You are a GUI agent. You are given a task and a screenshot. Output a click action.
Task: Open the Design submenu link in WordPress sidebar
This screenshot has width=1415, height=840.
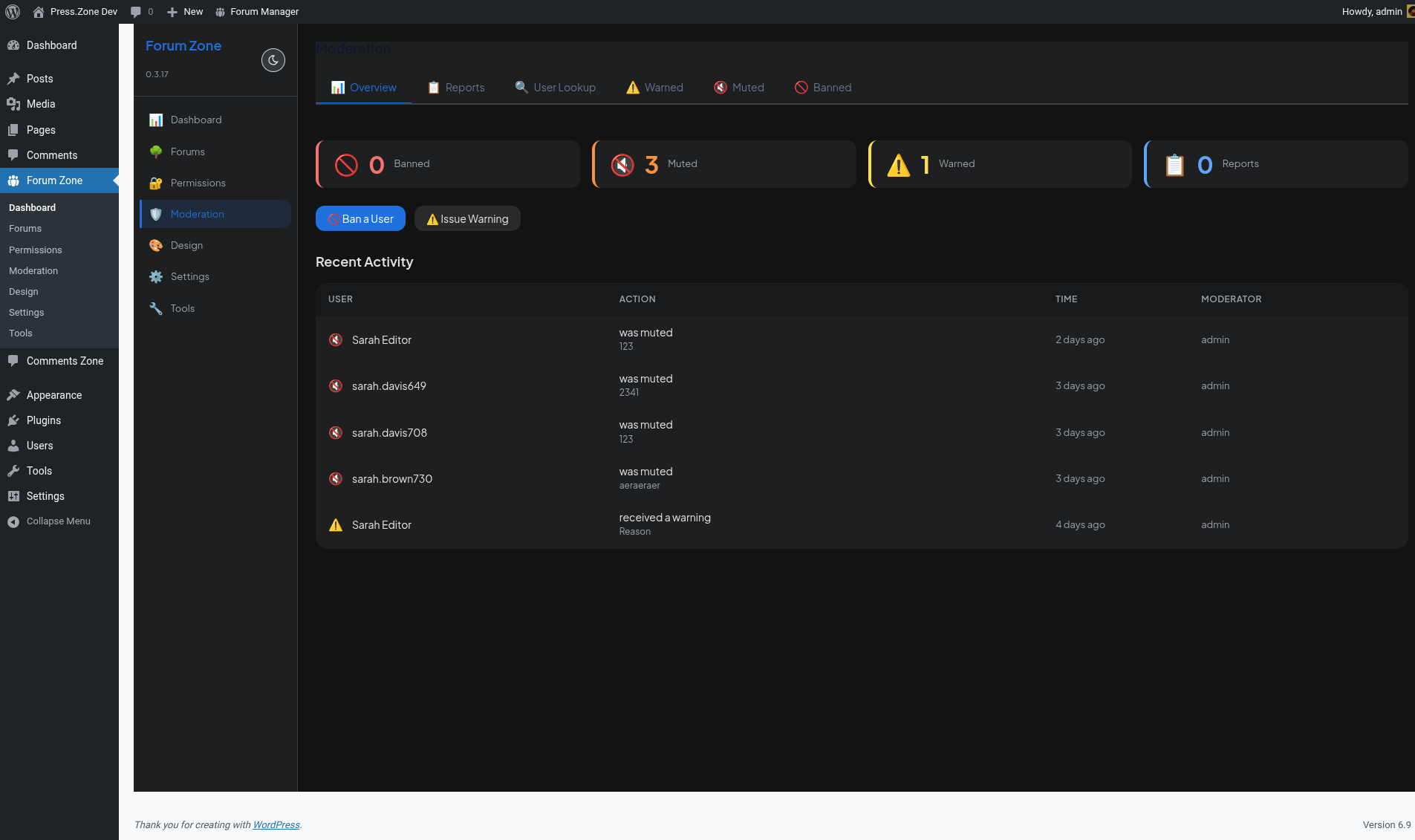click(24, 292)
